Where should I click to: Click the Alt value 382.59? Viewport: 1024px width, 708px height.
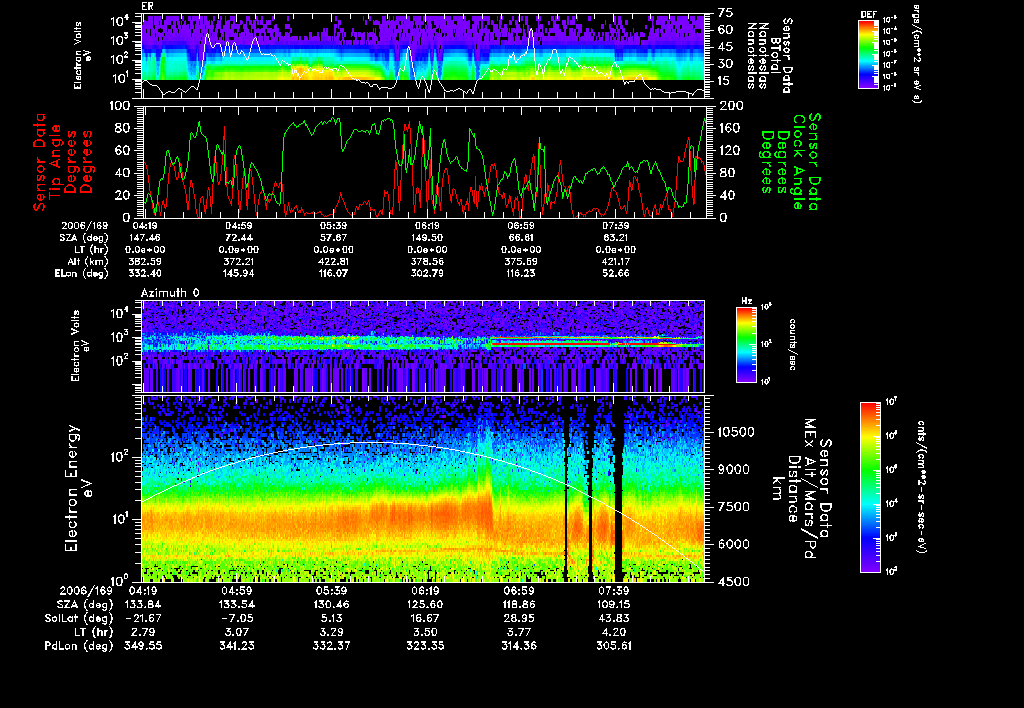point(145,259)
